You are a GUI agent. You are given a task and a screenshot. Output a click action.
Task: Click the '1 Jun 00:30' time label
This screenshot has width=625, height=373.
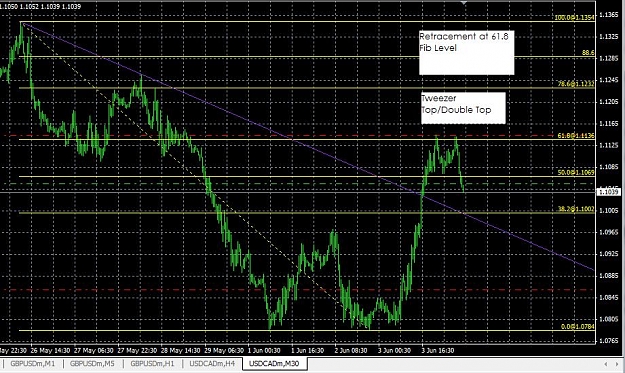(264, 351)
